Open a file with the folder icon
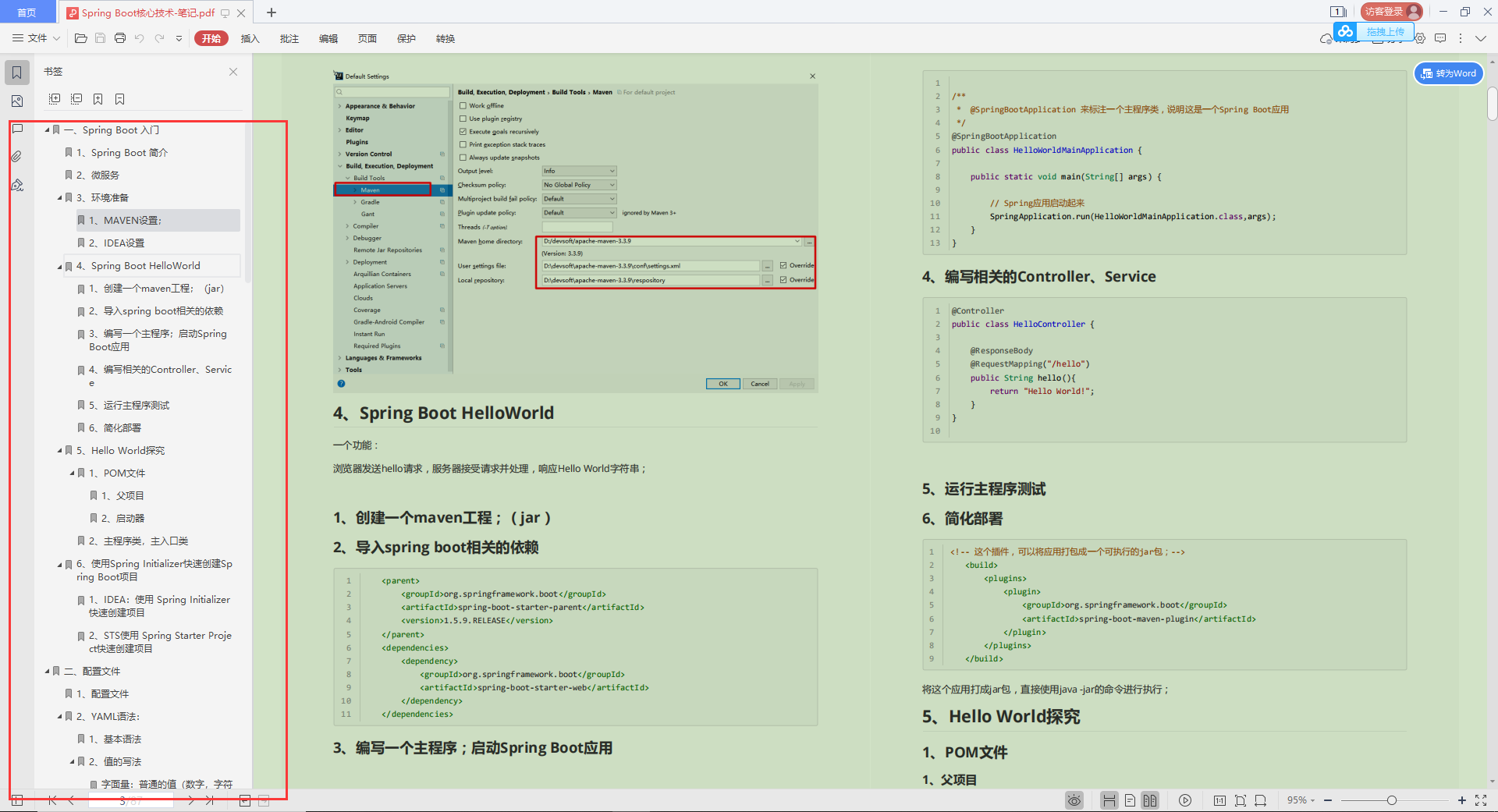The width and height of the screenshot is (1498, 812). click(80, 38)
